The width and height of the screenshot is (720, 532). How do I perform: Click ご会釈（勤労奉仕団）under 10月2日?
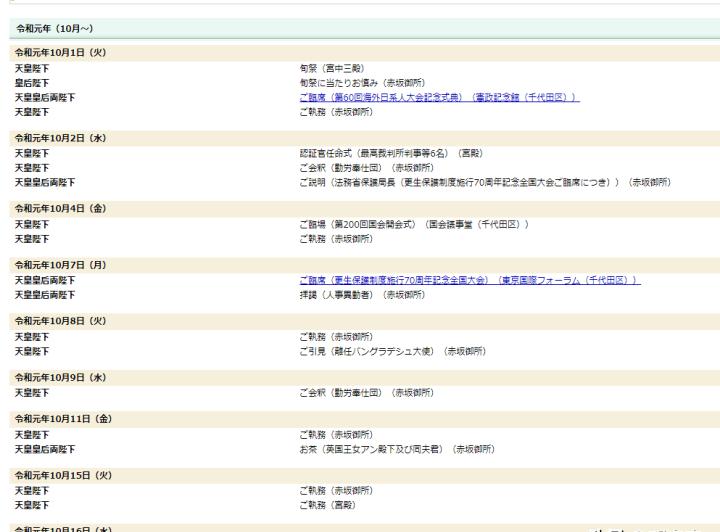tap(366, 168)
